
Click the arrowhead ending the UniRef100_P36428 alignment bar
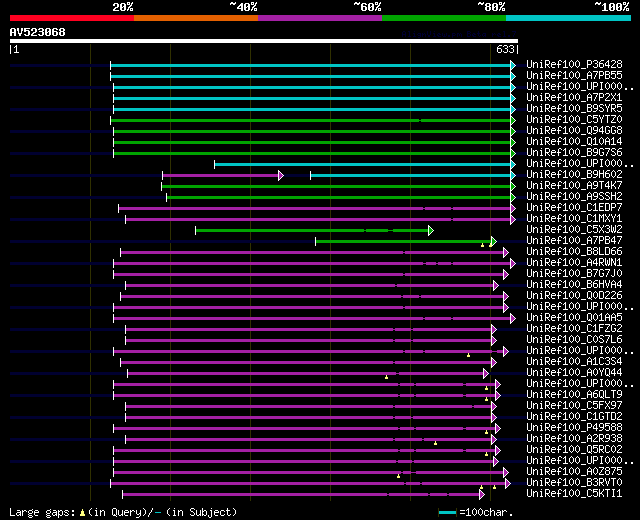(x=513, y=65)
